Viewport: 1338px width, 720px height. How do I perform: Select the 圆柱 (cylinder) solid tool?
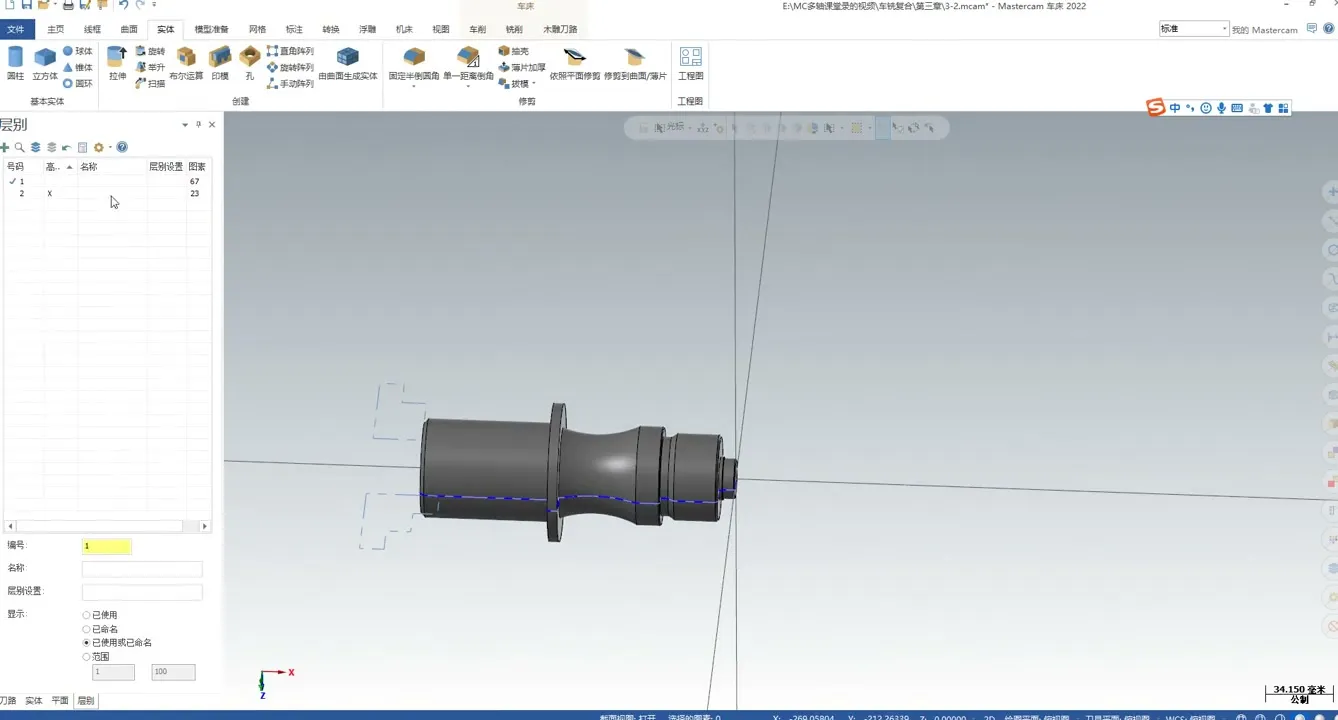pos(15,62)
